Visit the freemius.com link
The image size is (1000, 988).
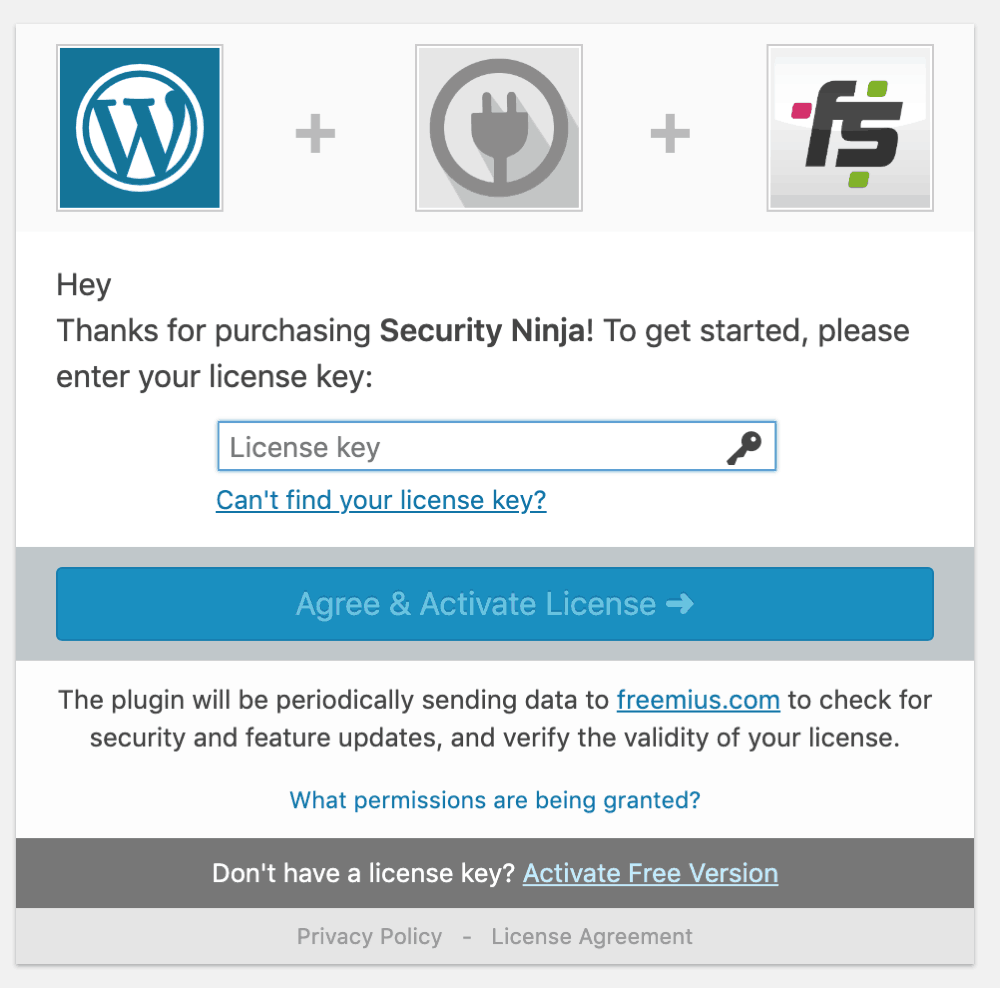click(x=698, y=699)
